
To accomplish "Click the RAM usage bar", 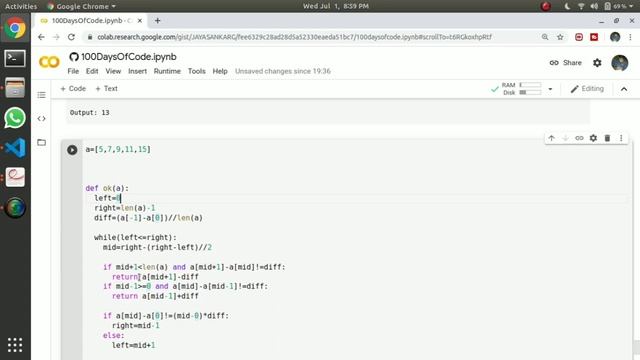I will click(530, 85).
